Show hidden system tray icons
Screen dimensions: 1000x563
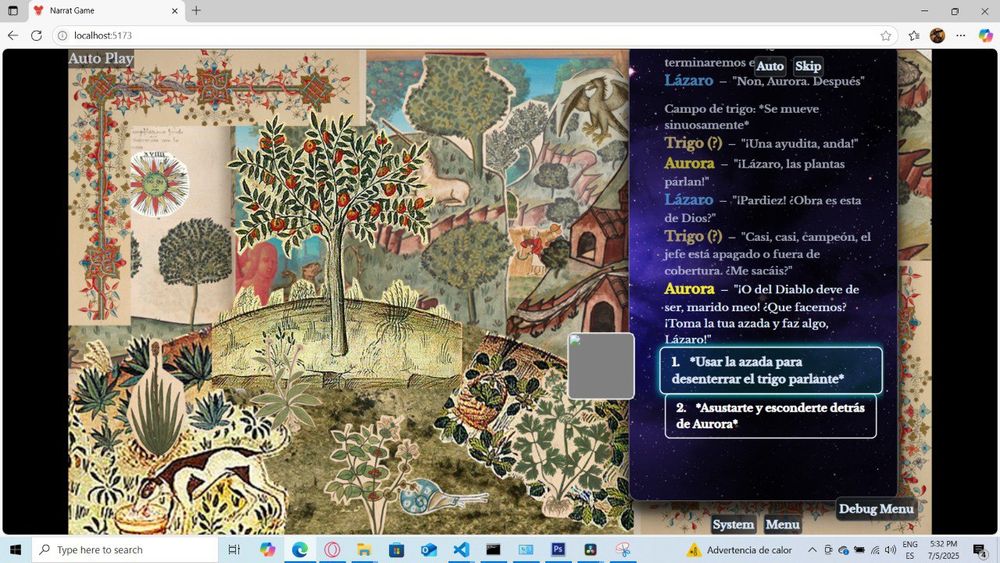click(812, 550)
